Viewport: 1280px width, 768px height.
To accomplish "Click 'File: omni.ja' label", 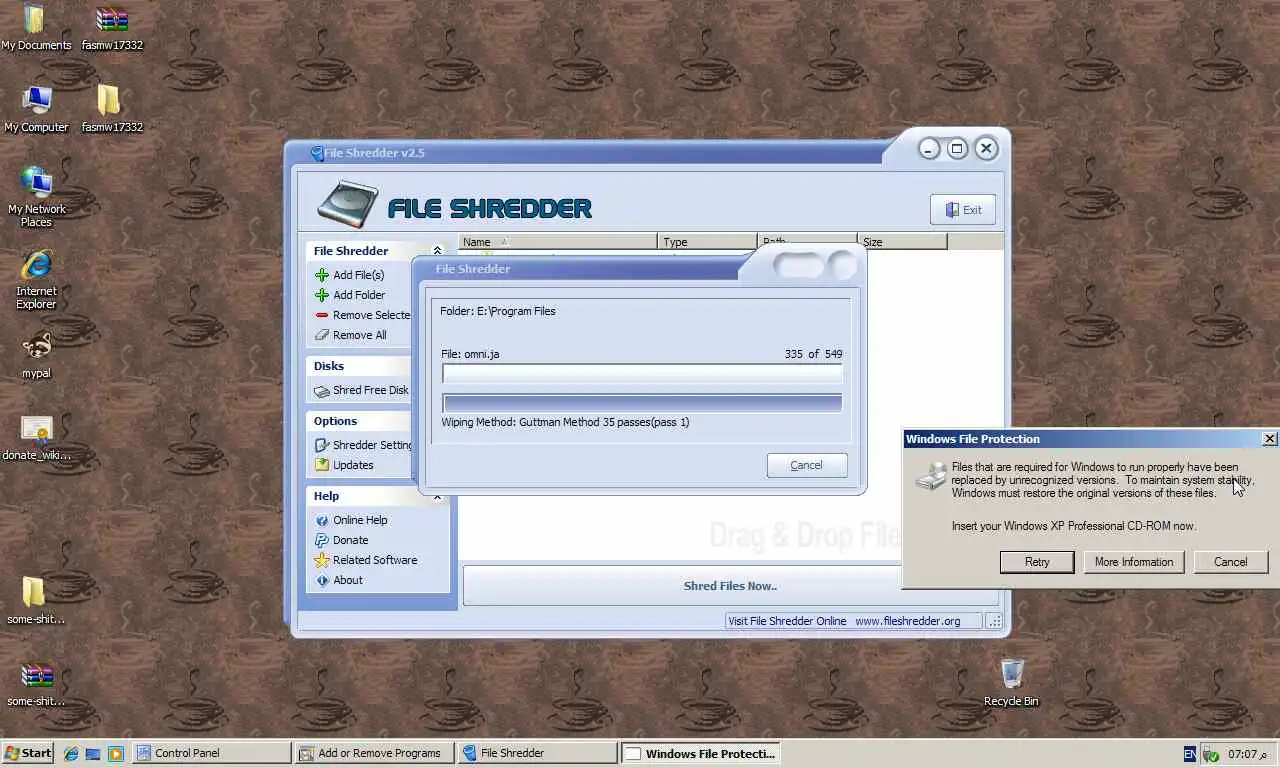I will (x=470, y=354).
